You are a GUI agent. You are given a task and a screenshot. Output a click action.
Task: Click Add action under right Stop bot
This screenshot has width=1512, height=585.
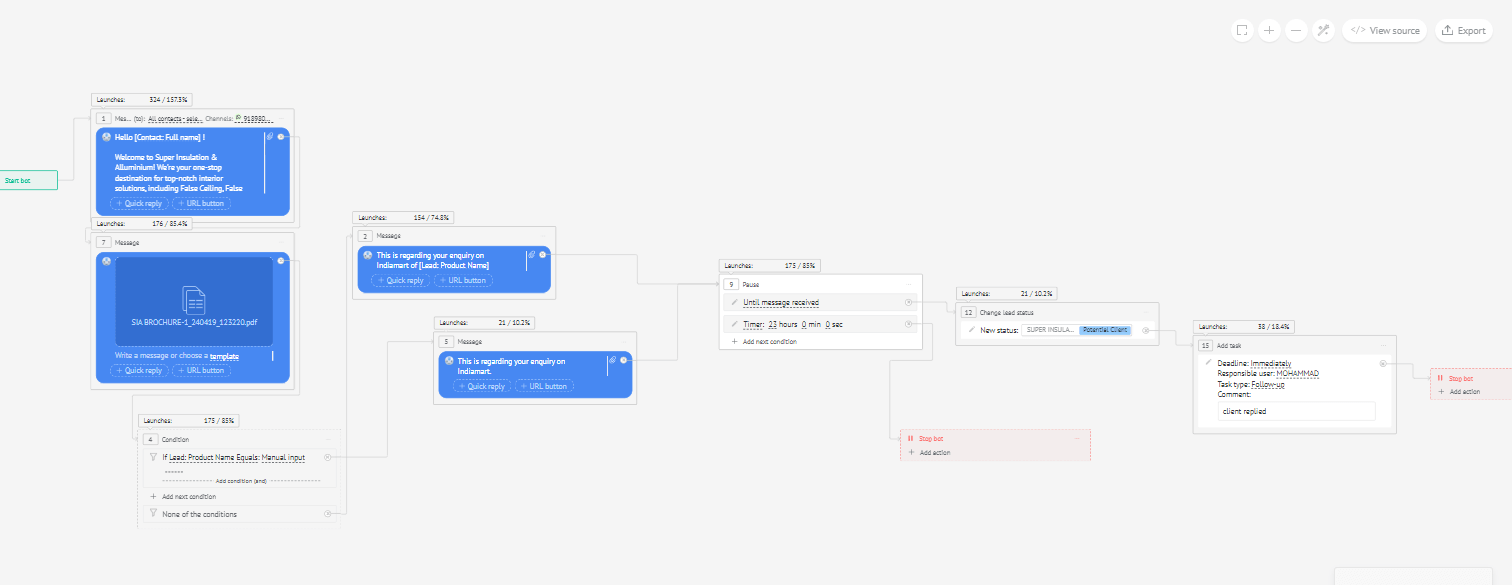click(x=1459, y=391)
